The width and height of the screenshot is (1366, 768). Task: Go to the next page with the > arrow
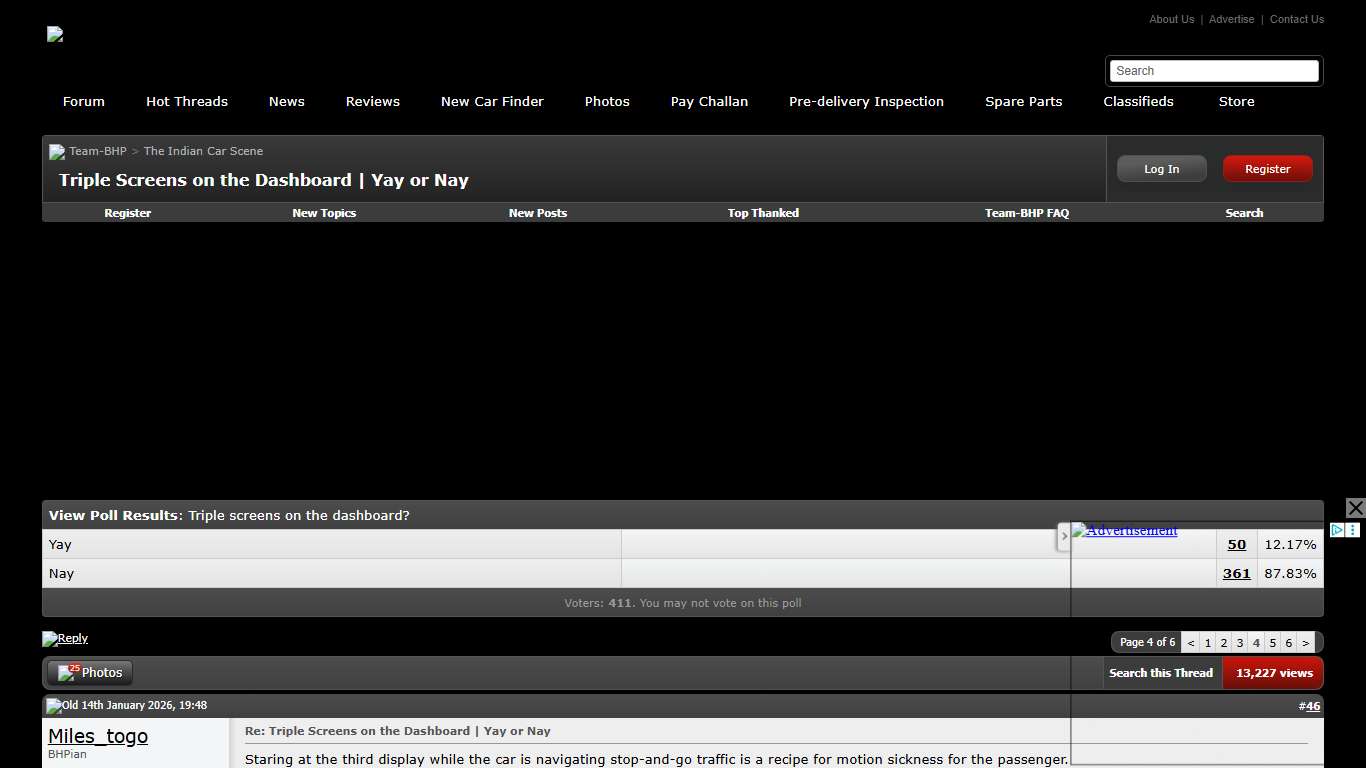pyautogui.click(x=1305, y=642)
